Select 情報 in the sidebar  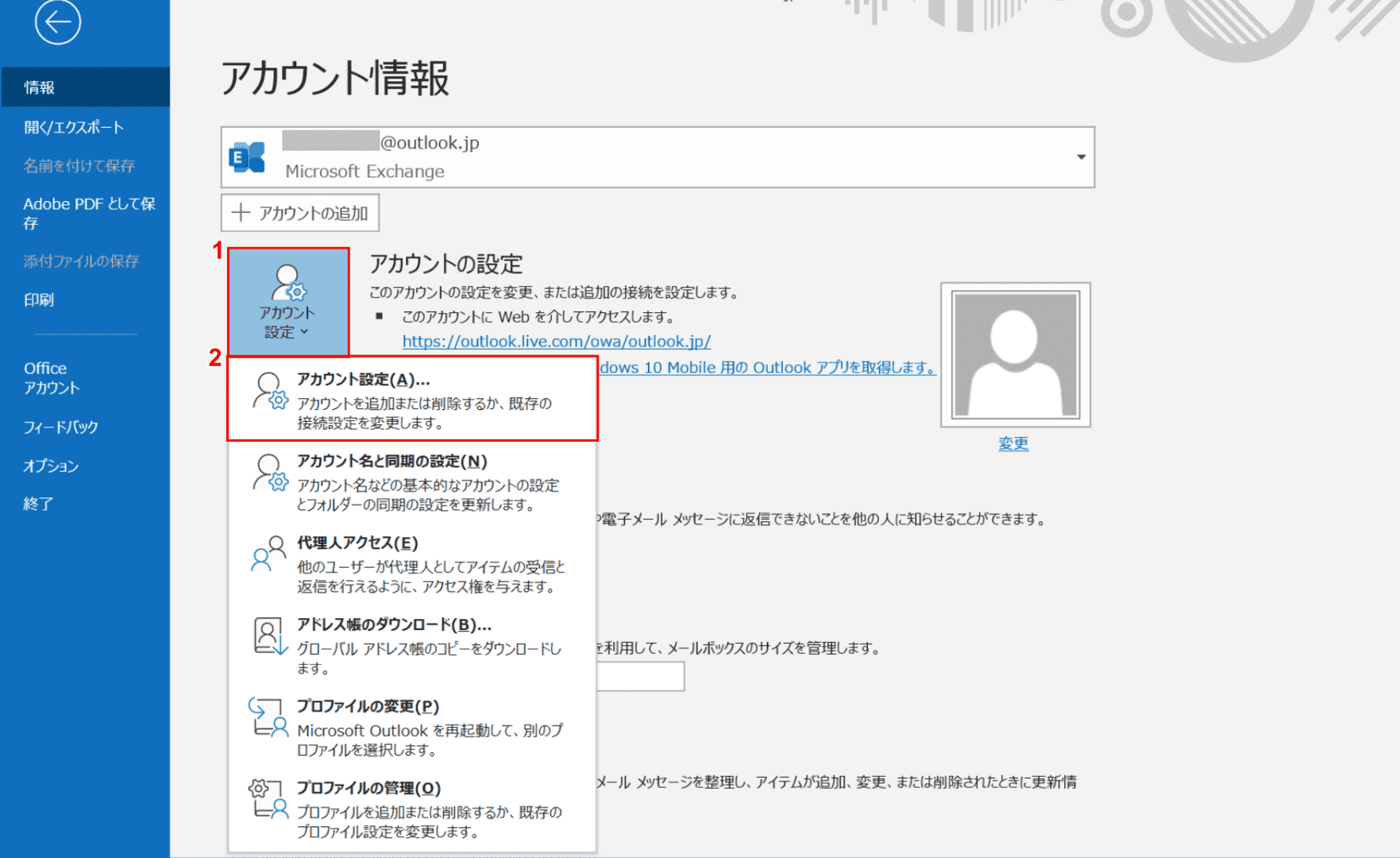(85, 87)
